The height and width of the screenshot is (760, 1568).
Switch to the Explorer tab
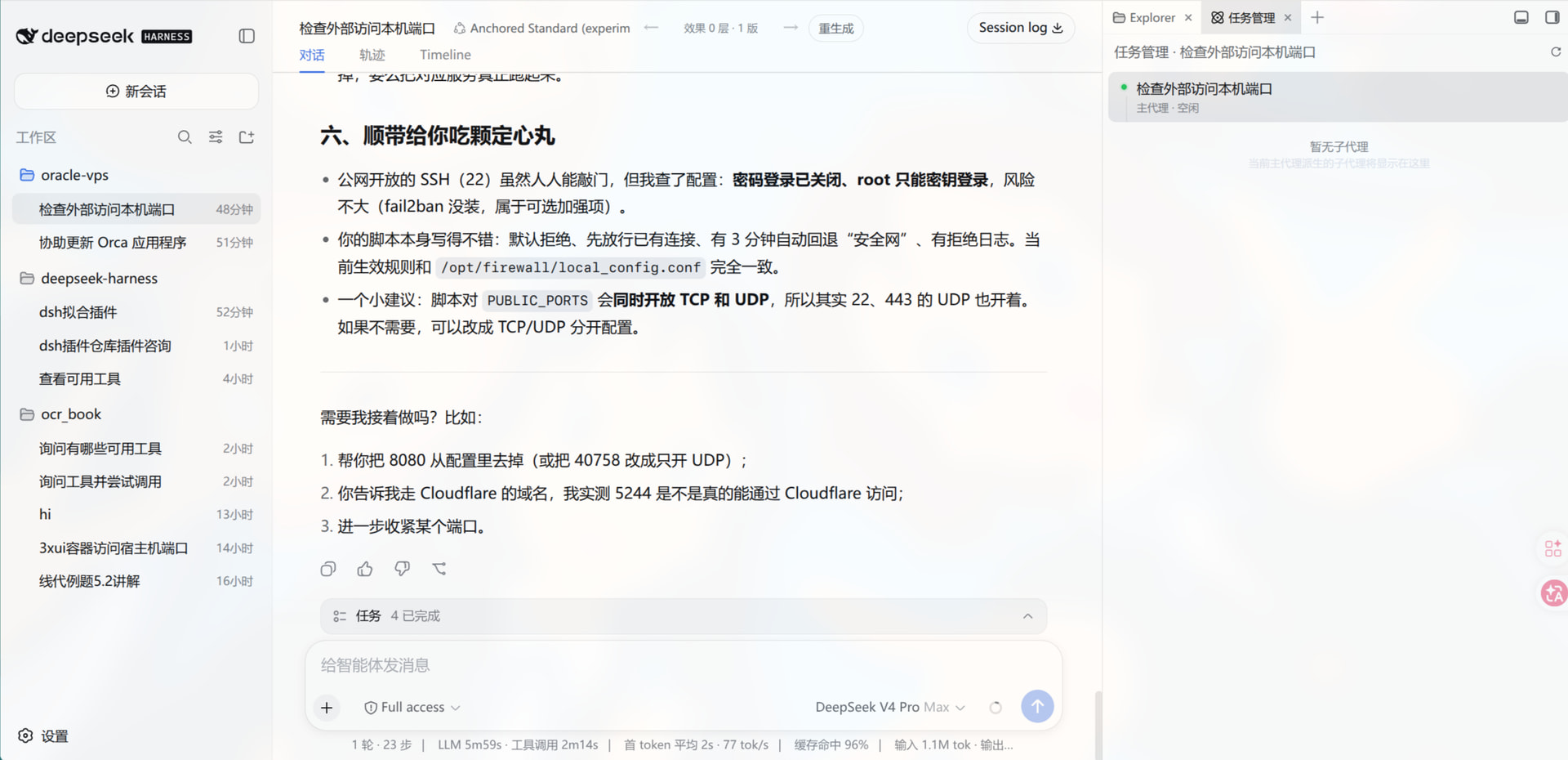click(1145, 17)
